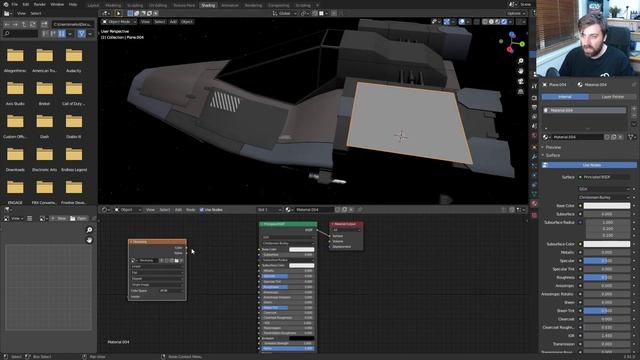
Task: Open the Christensen-Burley dropdown in Properties panel
Action: point(604,197)
